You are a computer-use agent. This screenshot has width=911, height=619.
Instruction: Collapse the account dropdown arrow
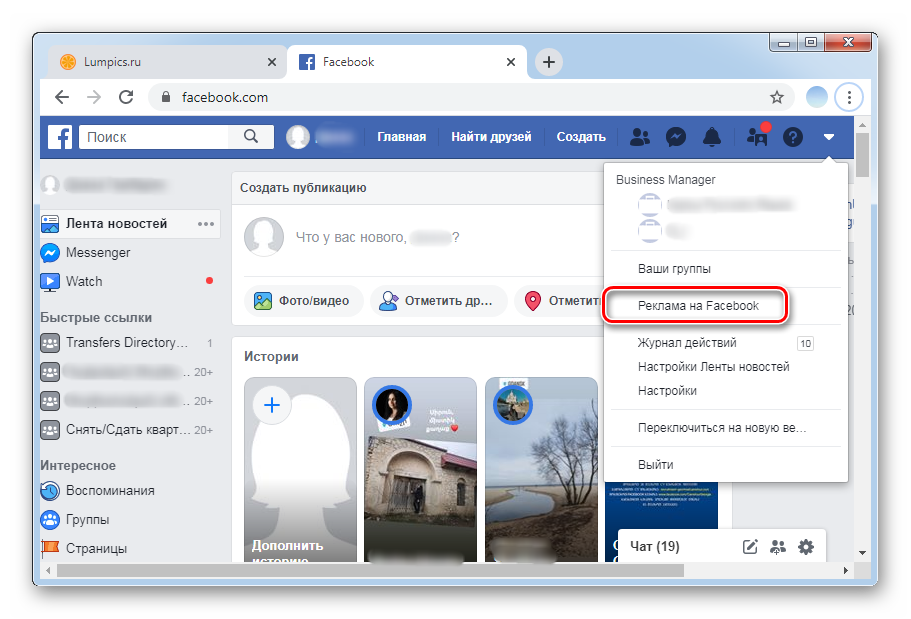pos(829,137)
